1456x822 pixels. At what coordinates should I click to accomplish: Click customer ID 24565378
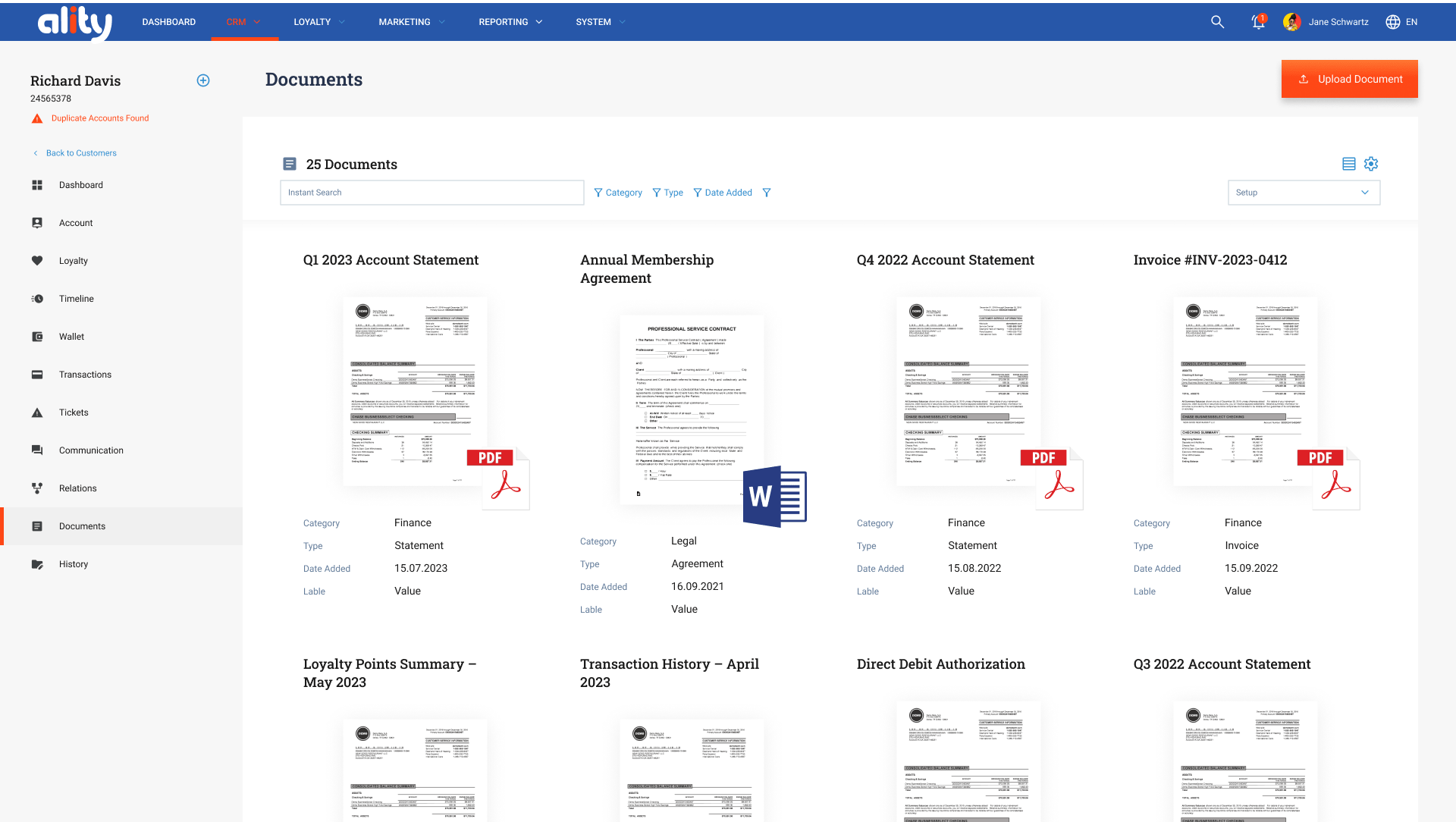(x=51, y=99)
